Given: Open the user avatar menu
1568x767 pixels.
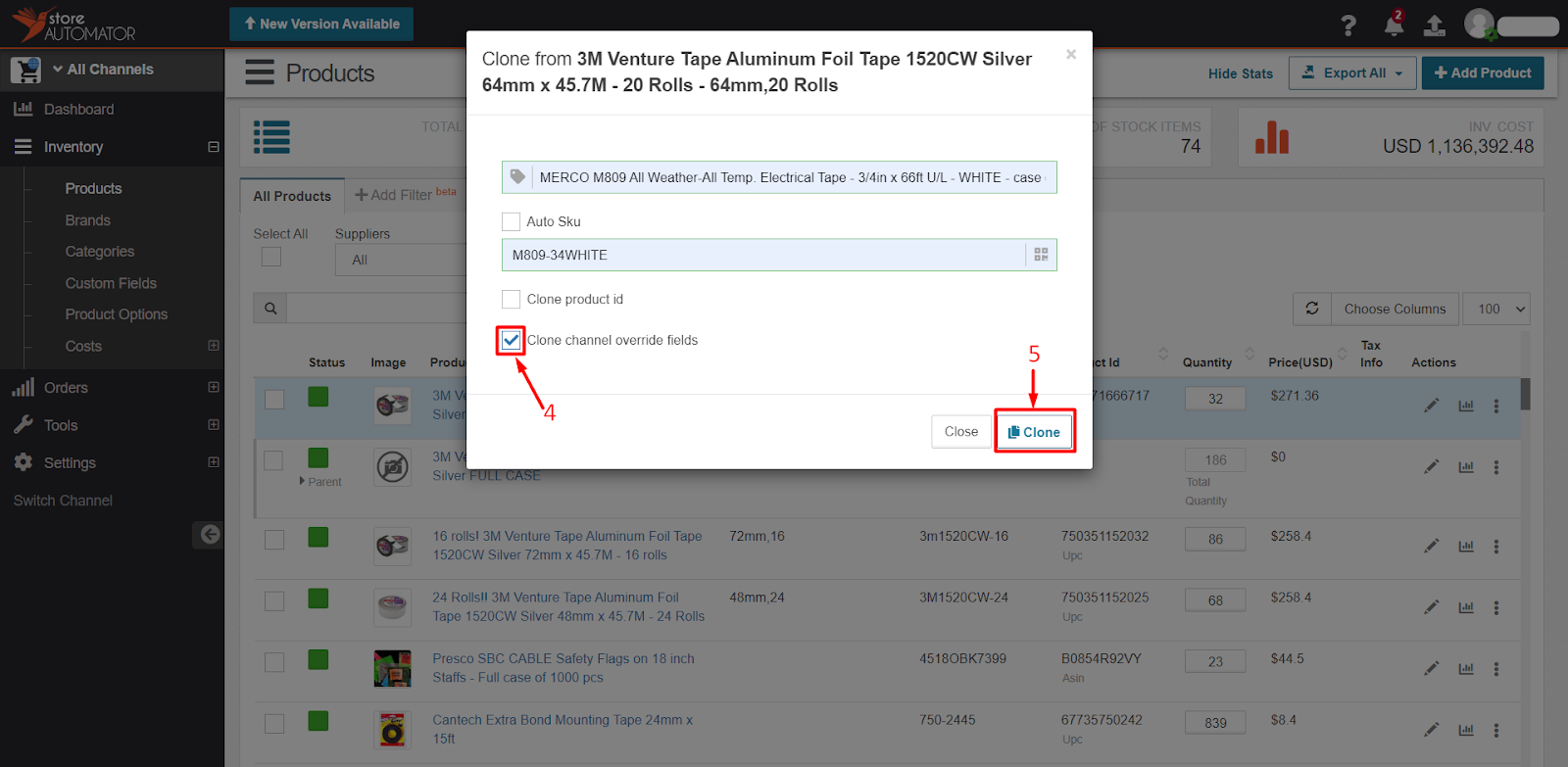Looking at the screenshot, I should click(1480, 24).
